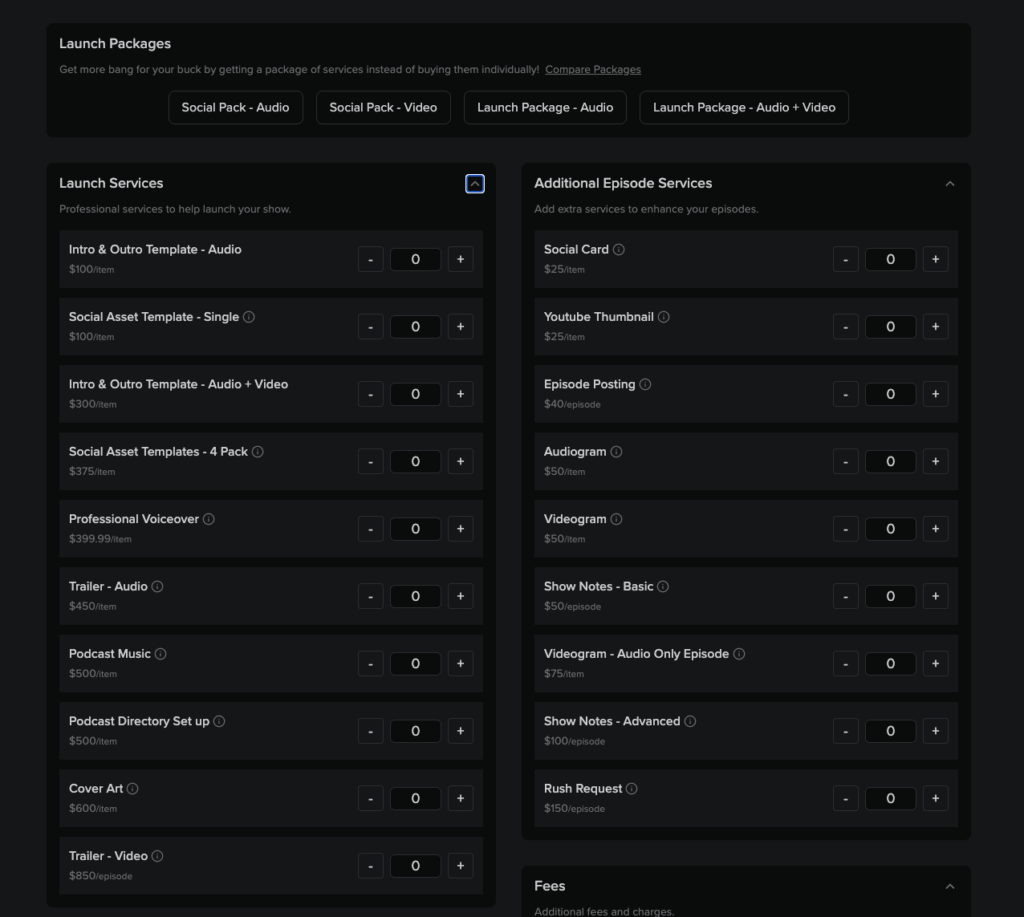Collapse the Launch Services section
The height and width of the screenshot is (917, 1024).
pyautogui.click(x=475, y=184)
